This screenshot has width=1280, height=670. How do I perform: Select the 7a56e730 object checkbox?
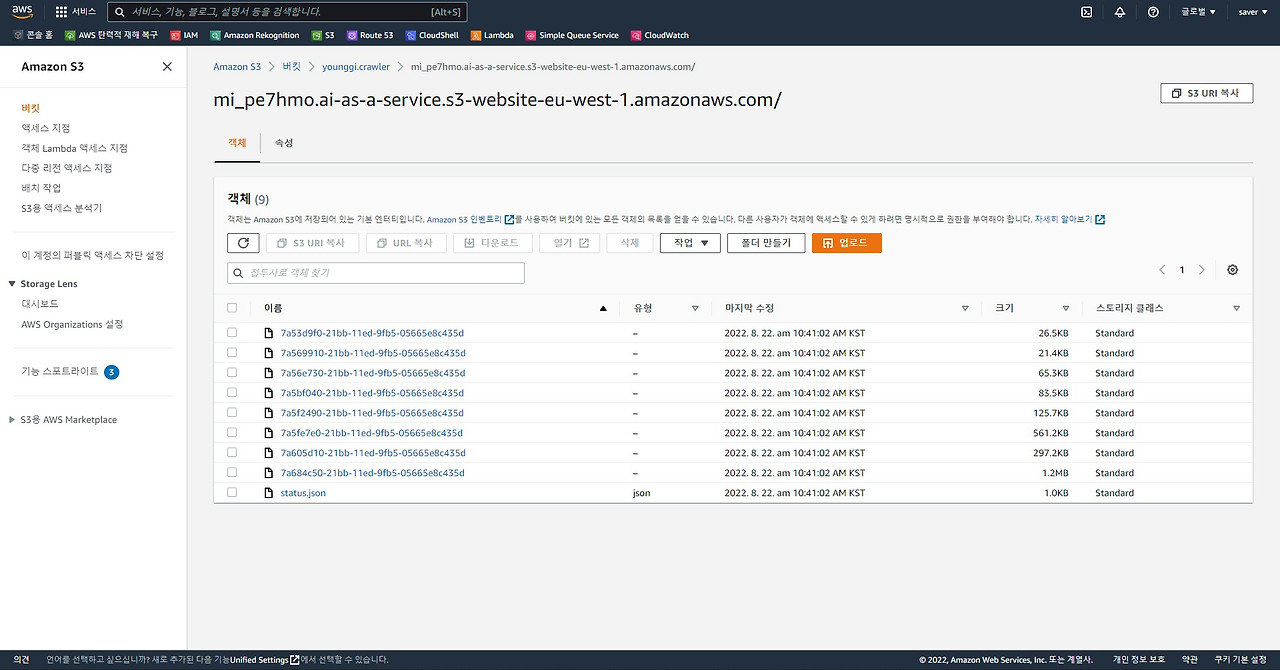[x=232, y=372]
